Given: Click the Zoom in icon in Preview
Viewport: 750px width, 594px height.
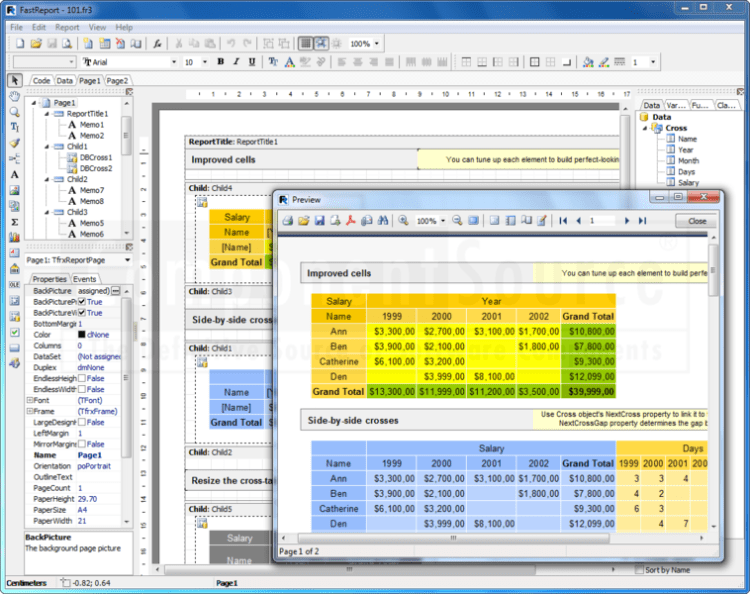Looking at the screenshot, I should click(403, 220).
